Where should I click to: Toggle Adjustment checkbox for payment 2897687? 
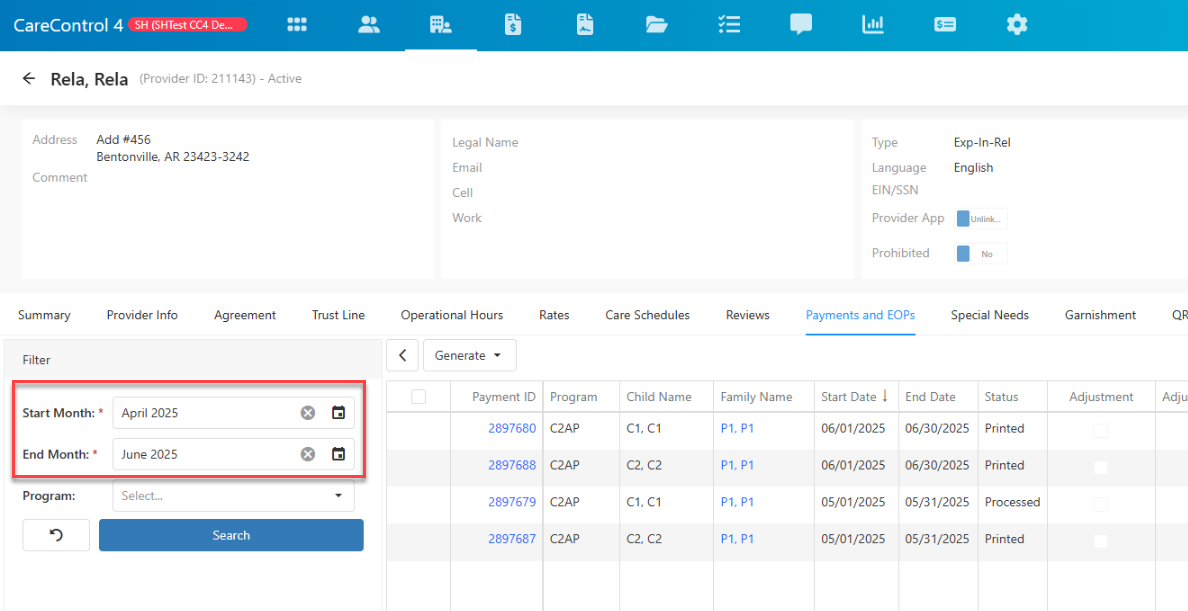tap(1101, 541)
